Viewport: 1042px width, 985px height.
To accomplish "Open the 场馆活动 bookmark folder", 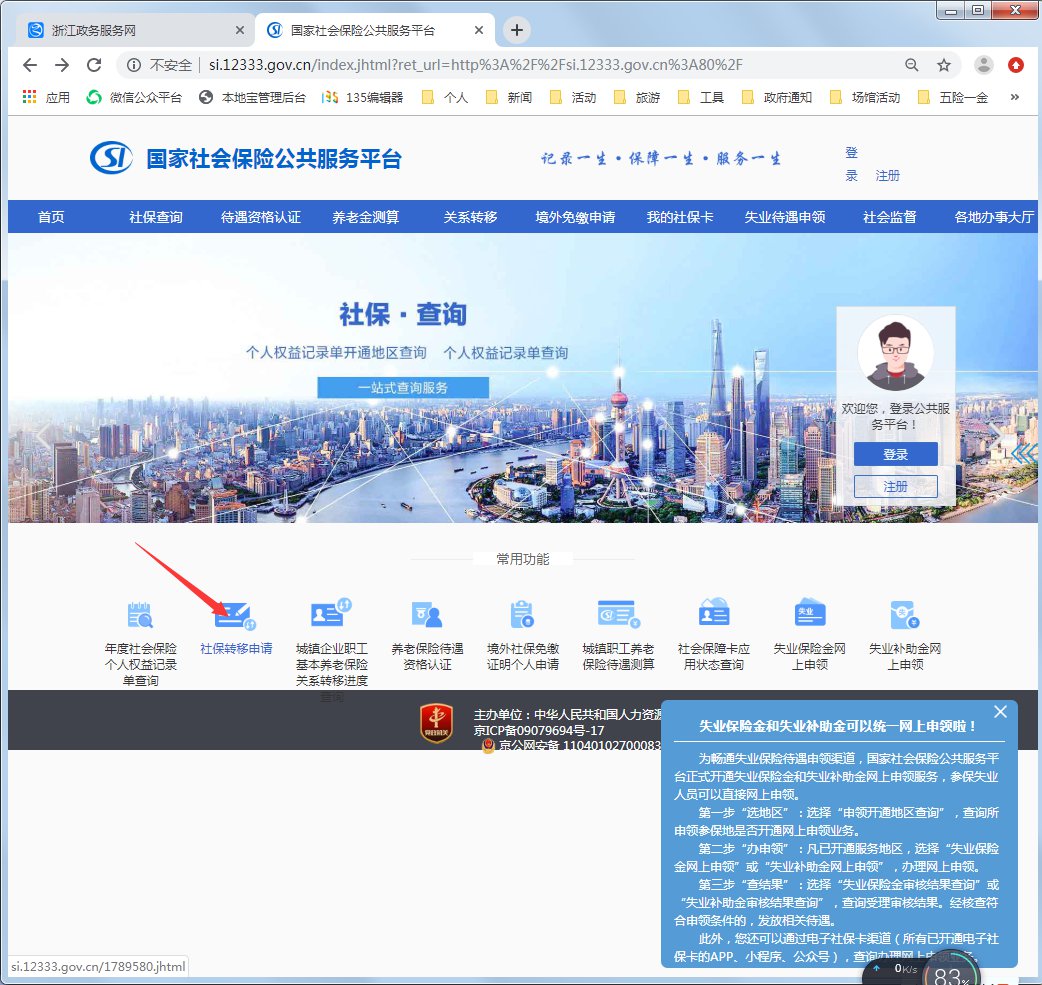I will [865, 97].
